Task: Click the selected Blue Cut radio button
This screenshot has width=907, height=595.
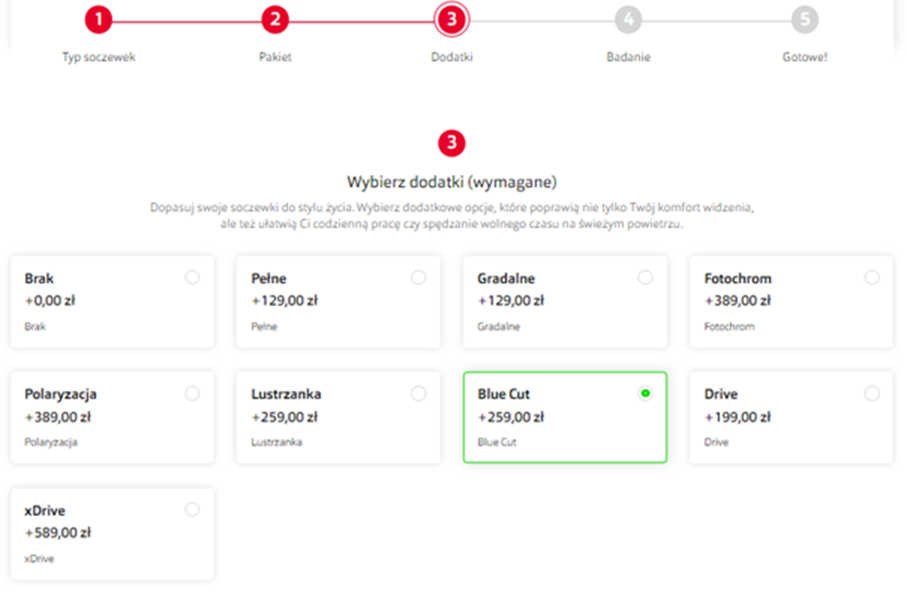Action: tap(645, 394)
